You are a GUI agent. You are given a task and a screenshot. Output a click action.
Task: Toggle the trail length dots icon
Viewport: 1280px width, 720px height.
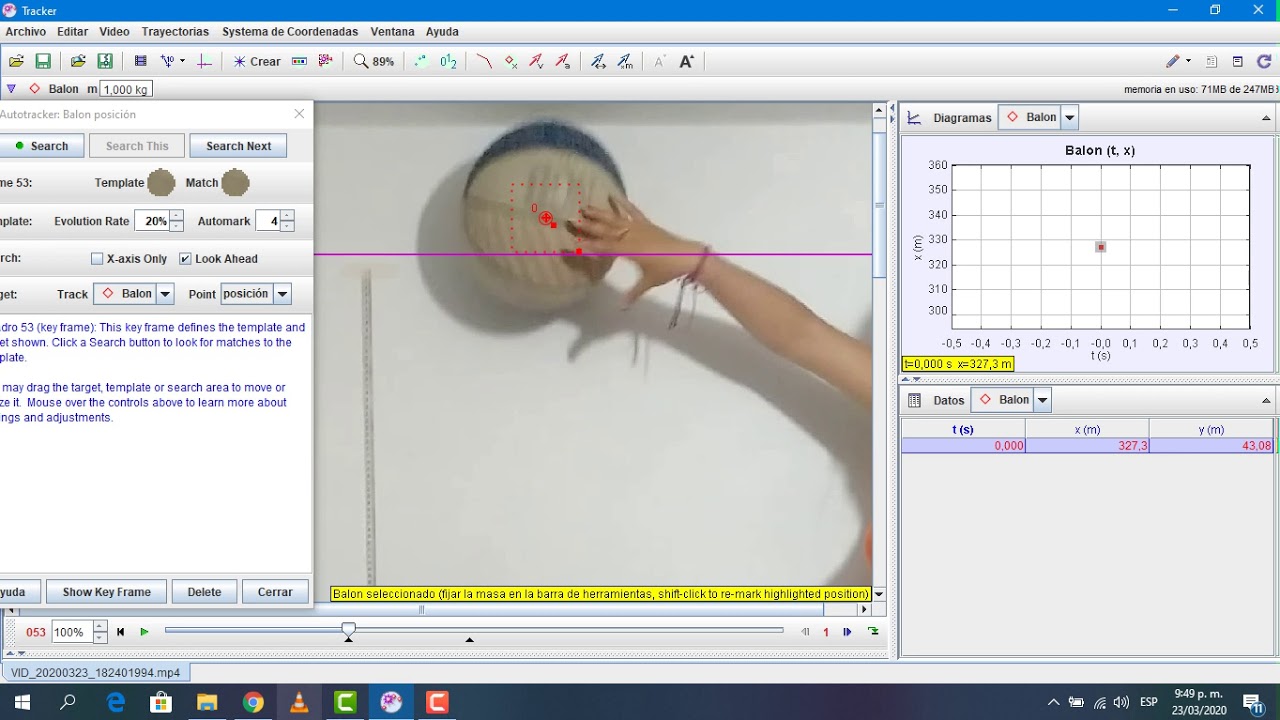pyautogui.click(x=420, y=61)
